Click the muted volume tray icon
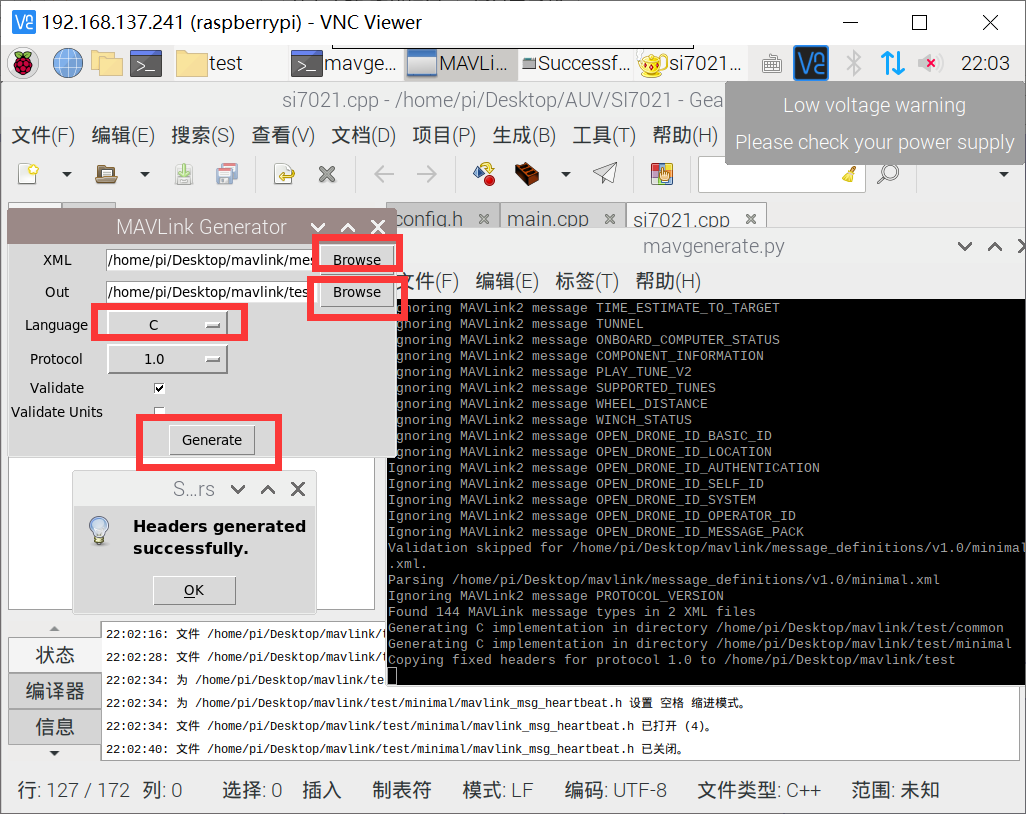Image resolution: width=1026 pixels, height=814 pixels. pyautogui.click(x=930, y=63)
